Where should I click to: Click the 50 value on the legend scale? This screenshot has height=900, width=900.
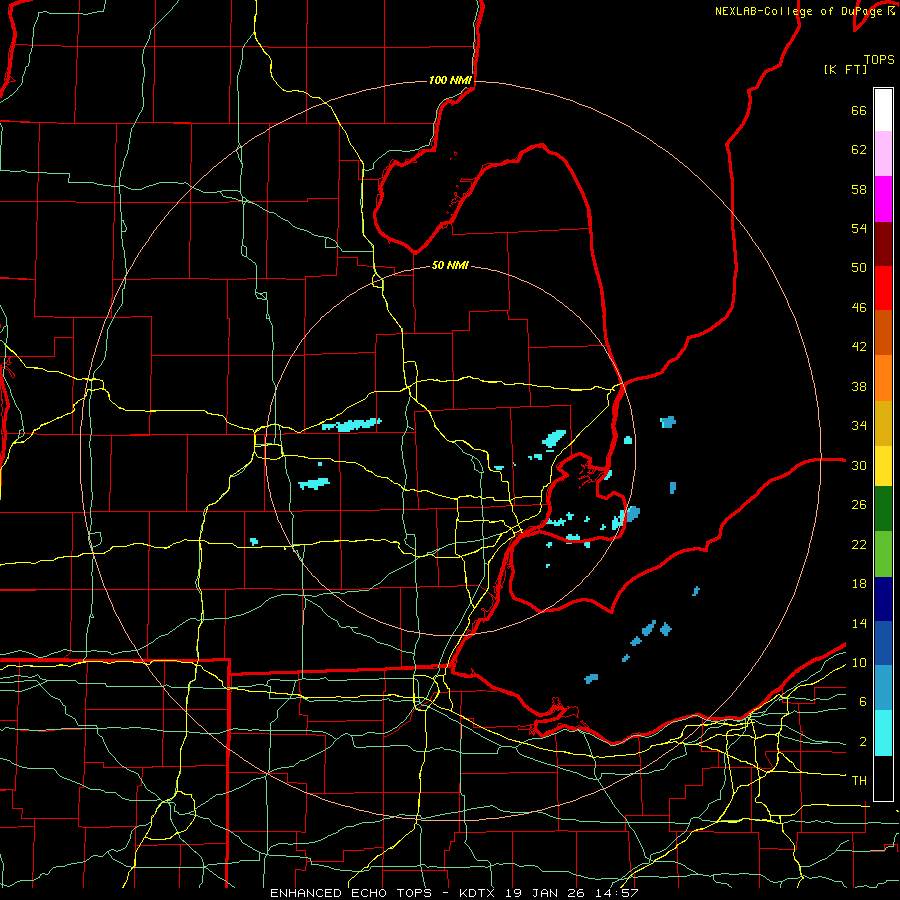(859, 268)
